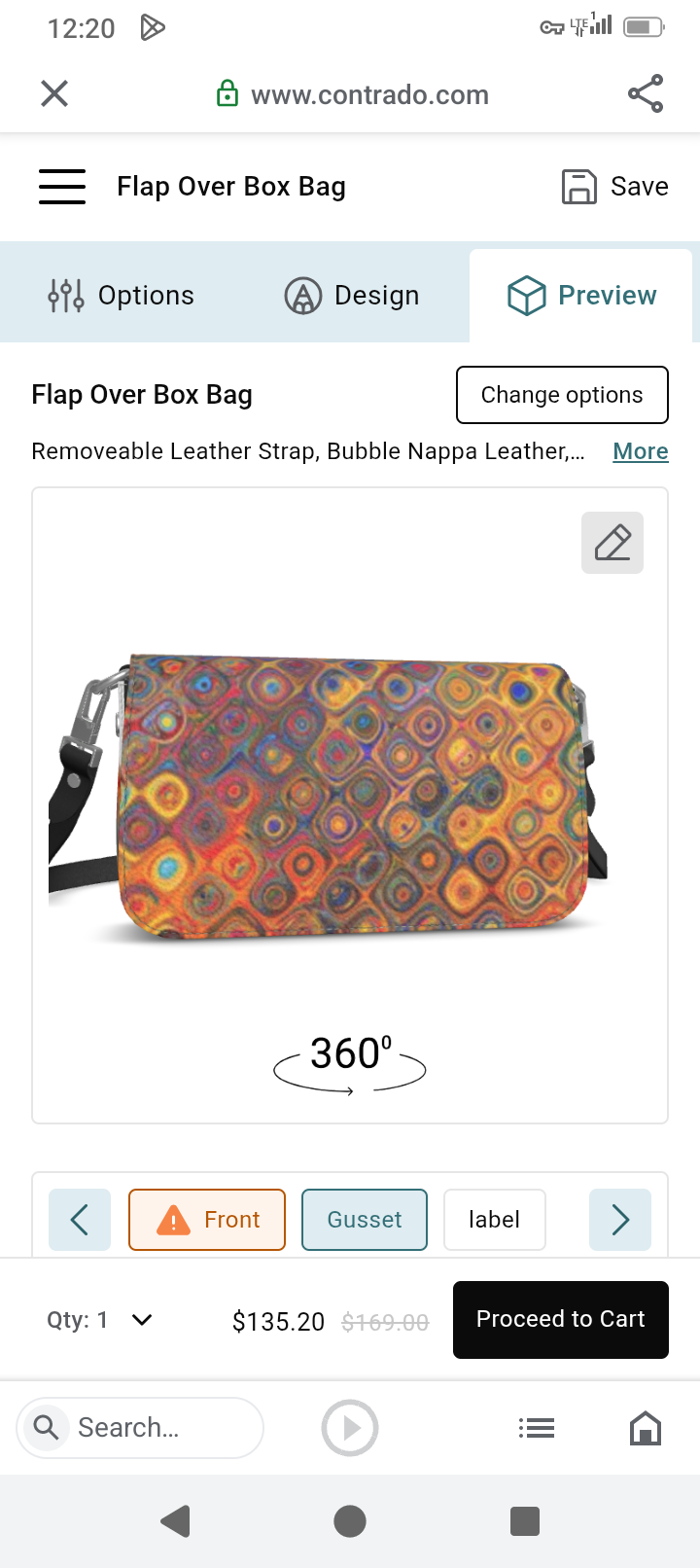Image resolution: width=700 pixels, height=1568 pixels.
Task: Select the Gusset section
Action: click(x=365, y=1220)
